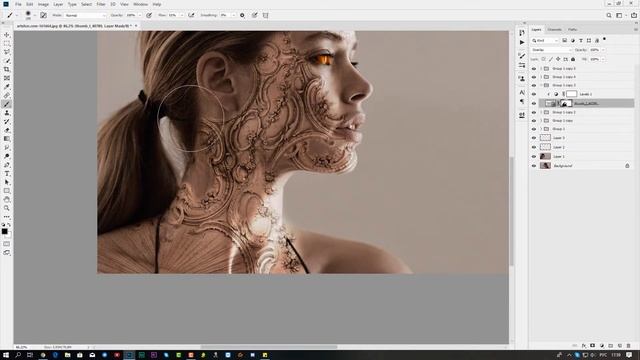Select the Path Selection tool
Image resolution: width=640 pixels, height=360 pixels.
point(7,182)
